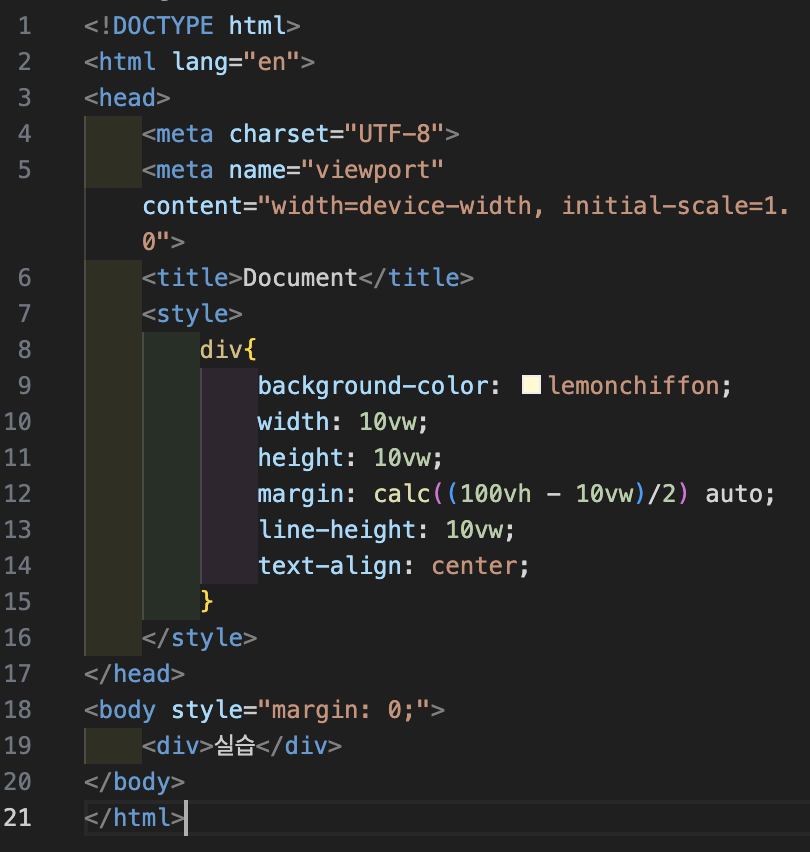Screen dimensions: 810x852
Task: Click the width property on line 10
Action: pos(293,422)
